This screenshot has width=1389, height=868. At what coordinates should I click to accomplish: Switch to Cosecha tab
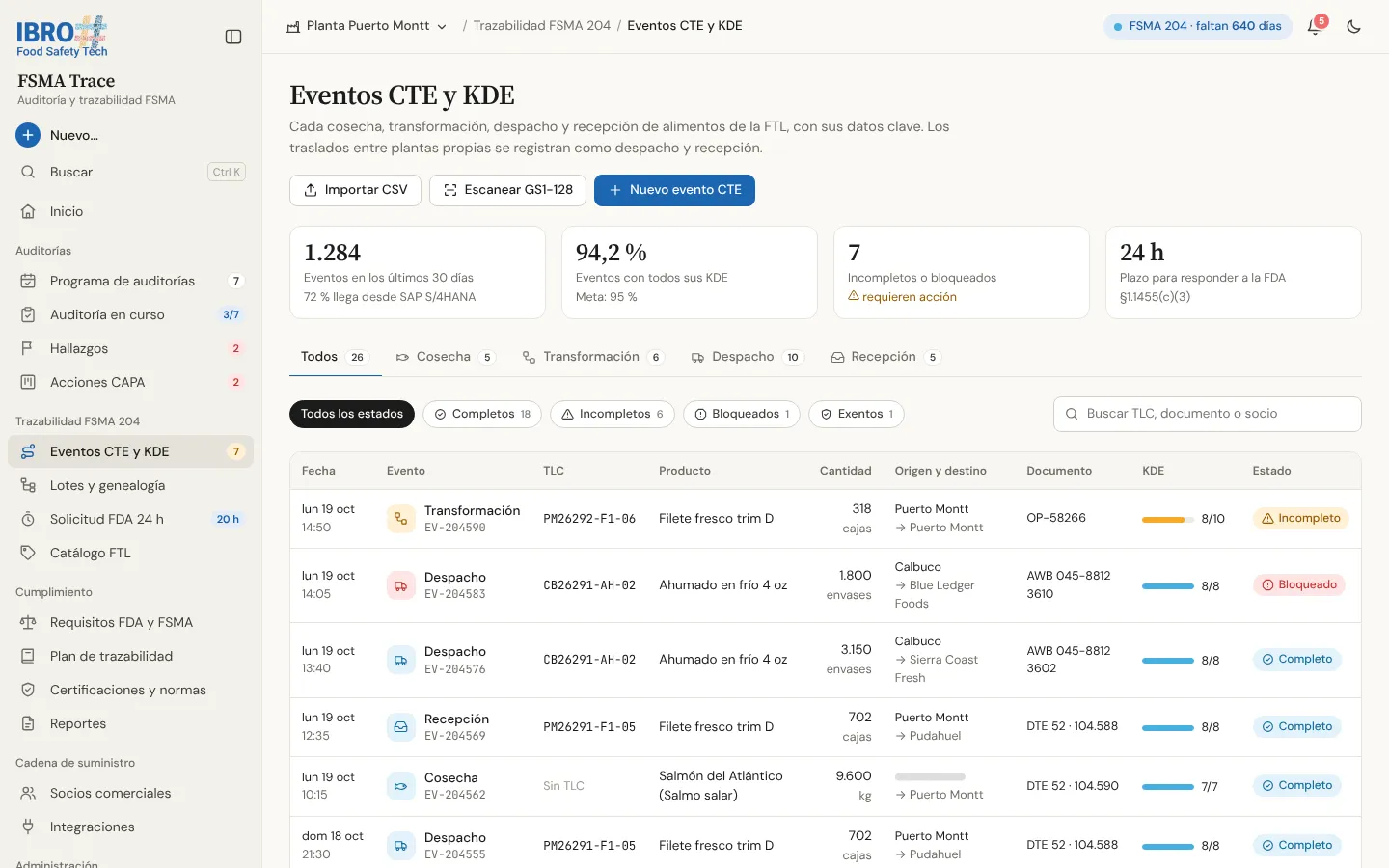(x=445, y=357)
